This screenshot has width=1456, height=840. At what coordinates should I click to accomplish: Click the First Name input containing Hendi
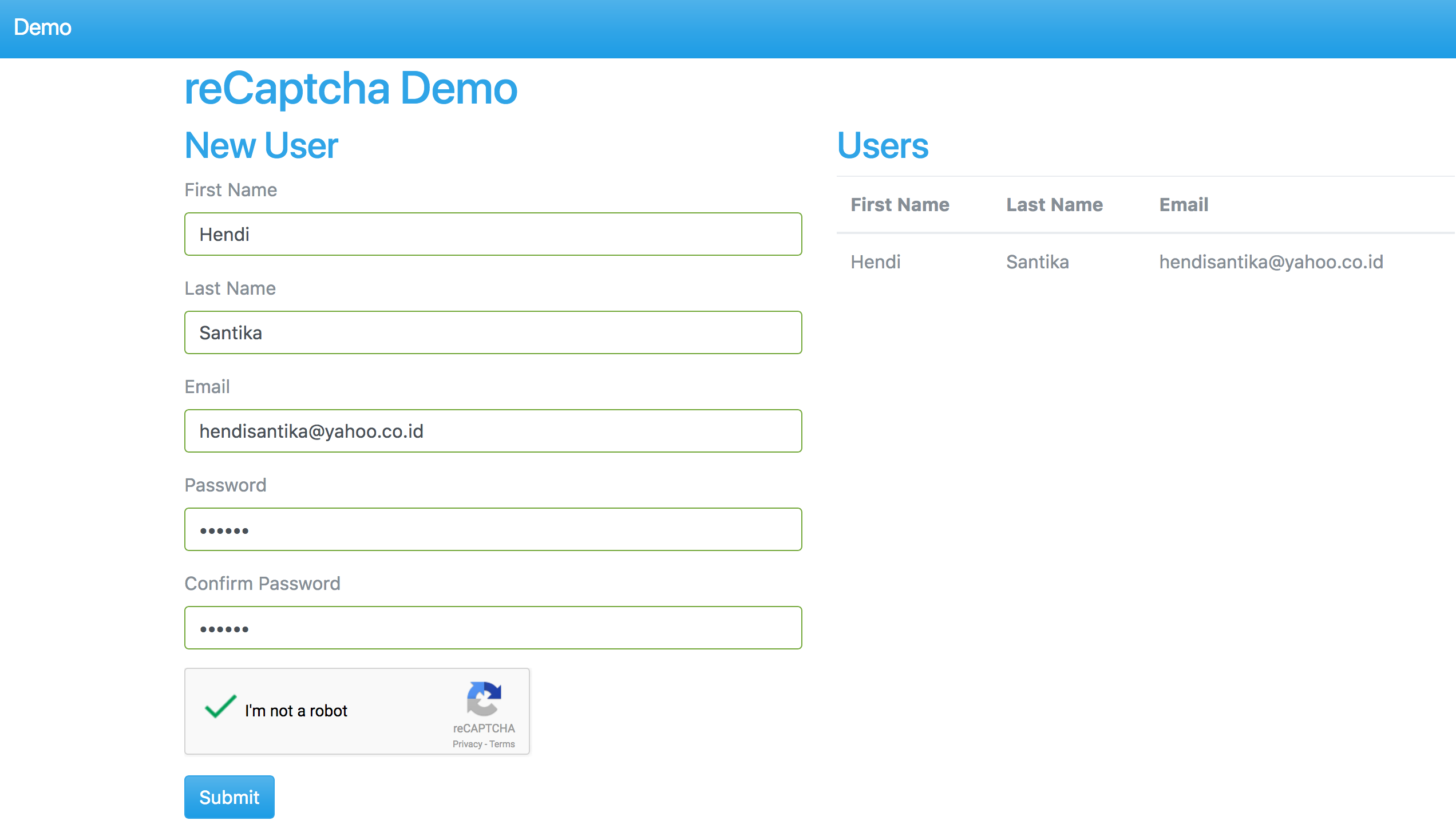[x=493, y=233]
